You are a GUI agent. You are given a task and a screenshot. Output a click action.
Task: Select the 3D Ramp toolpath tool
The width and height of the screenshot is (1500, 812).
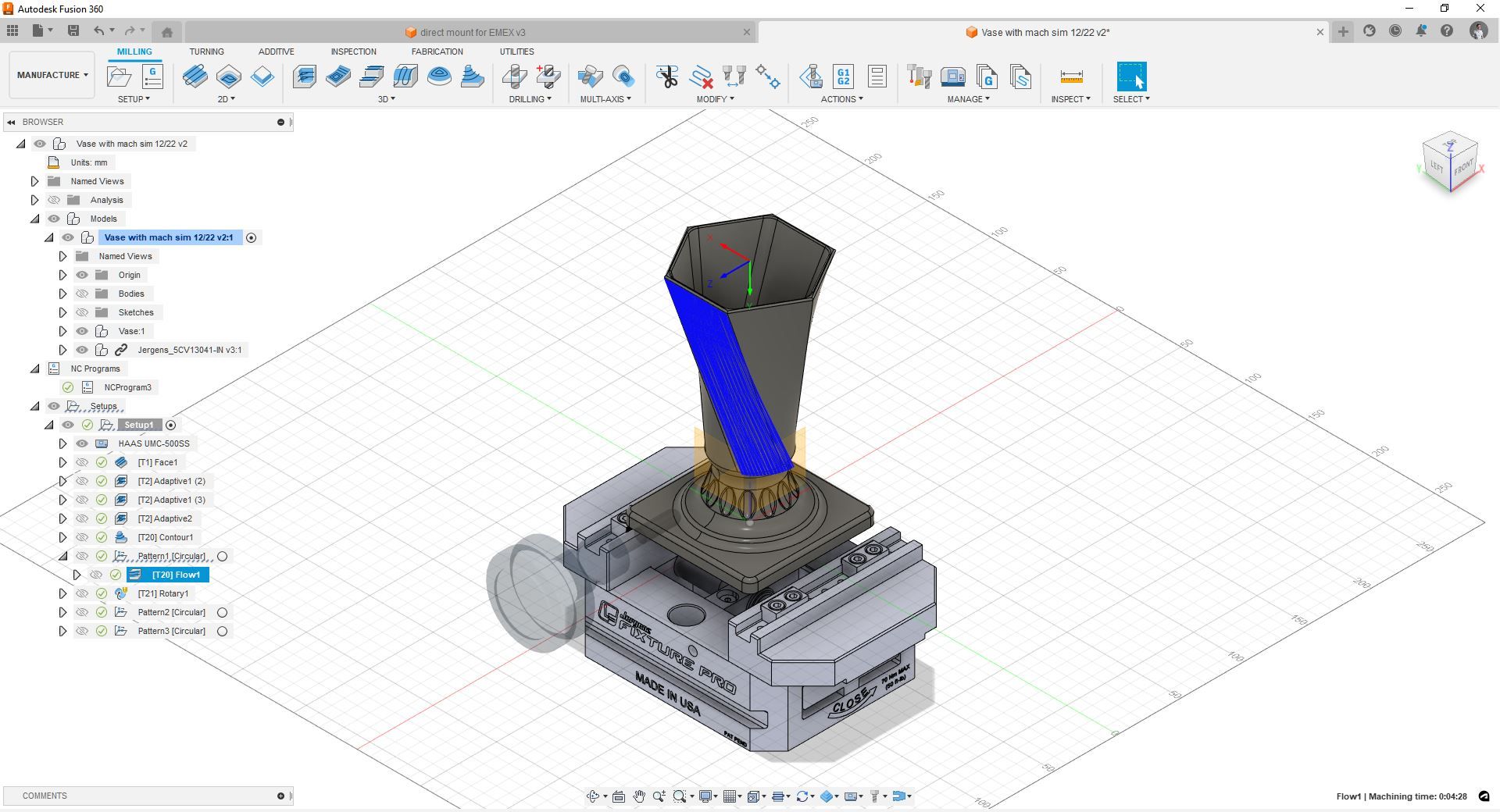[473, 77]
